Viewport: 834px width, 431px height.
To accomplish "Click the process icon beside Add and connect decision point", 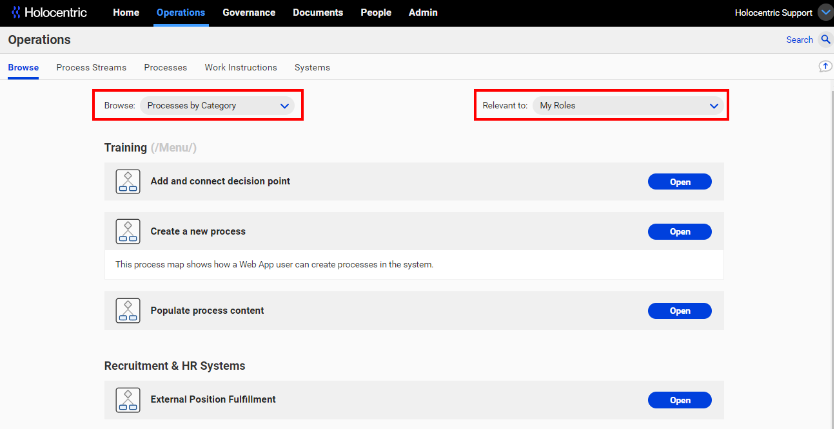I will (128, 181).
